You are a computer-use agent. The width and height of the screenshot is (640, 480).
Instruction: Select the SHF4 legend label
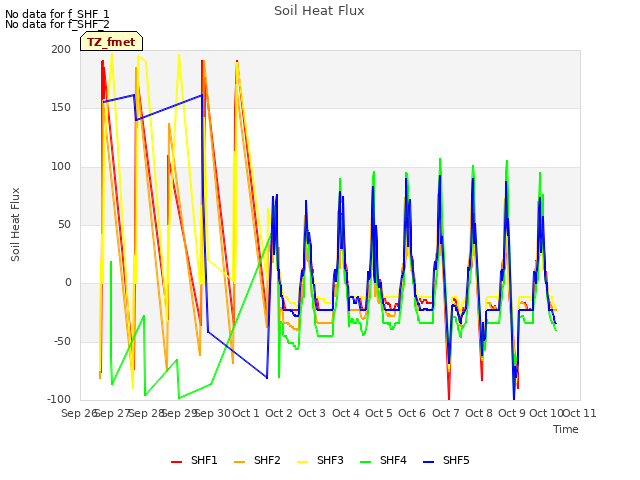[x=393, y=460]
